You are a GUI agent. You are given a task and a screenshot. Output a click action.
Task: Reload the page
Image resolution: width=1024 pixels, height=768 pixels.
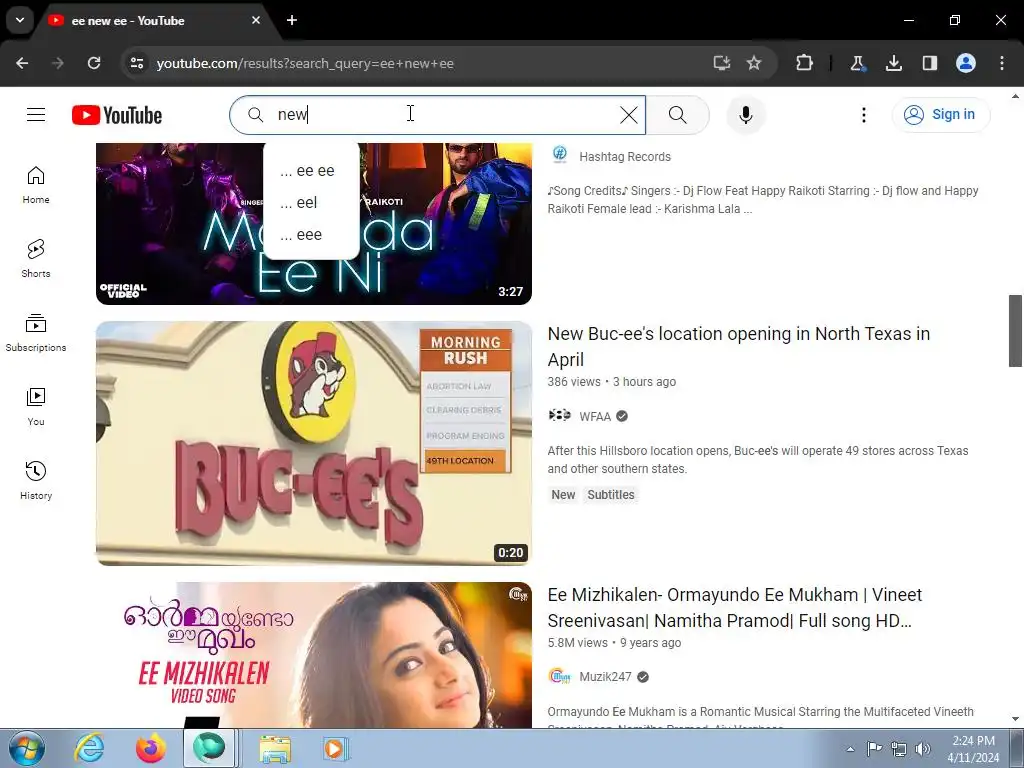[x=94, y=63]
